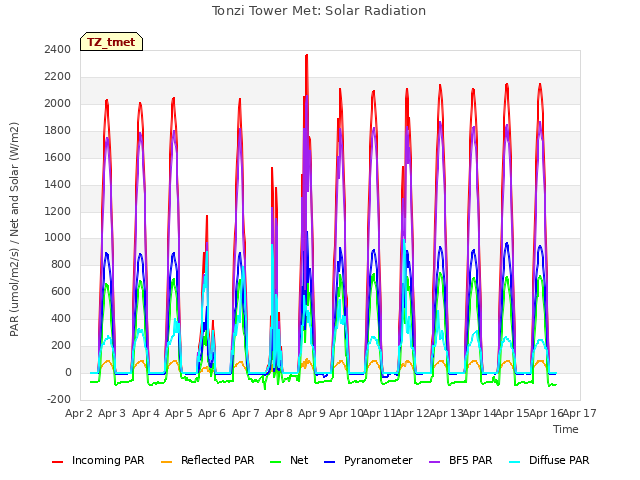
Task: Click the 400 y-axis tick label
Action: (x=61, y=318)
